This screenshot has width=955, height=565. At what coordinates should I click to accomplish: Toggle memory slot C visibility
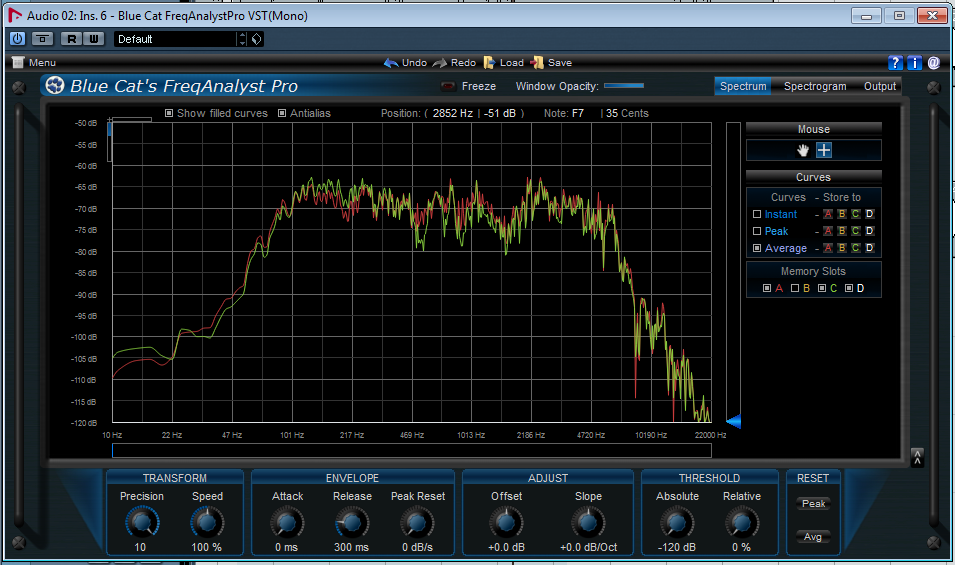(822, 289)
